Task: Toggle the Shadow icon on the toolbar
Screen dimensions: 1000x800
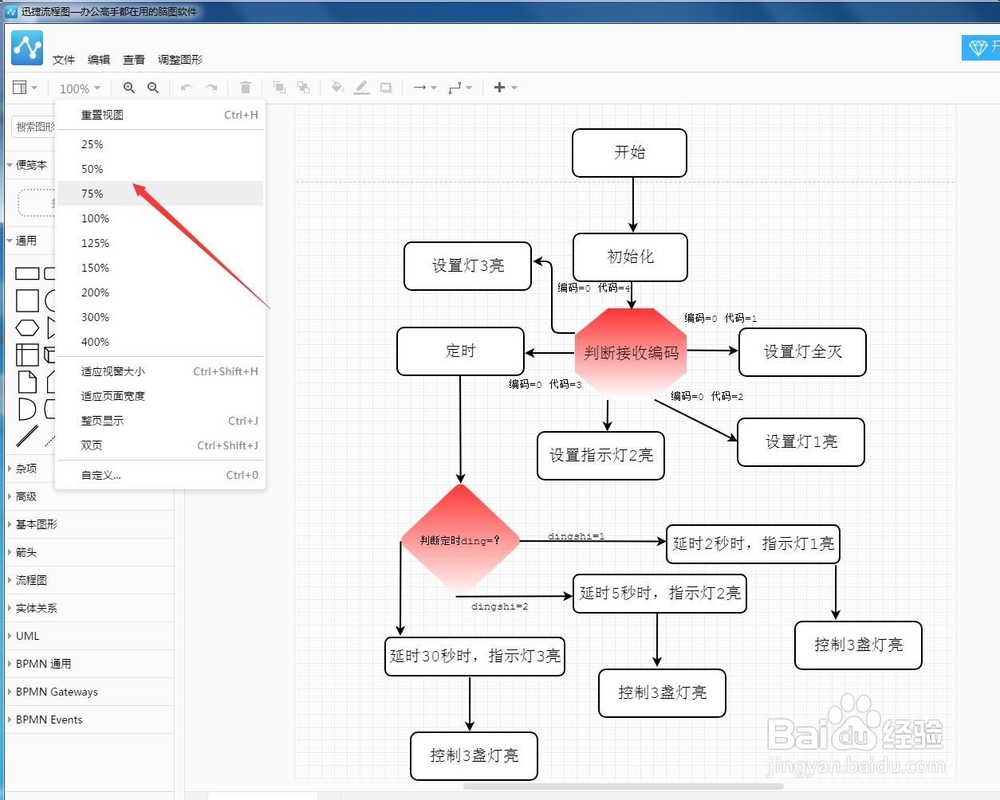Action: (x=386, y=87)
